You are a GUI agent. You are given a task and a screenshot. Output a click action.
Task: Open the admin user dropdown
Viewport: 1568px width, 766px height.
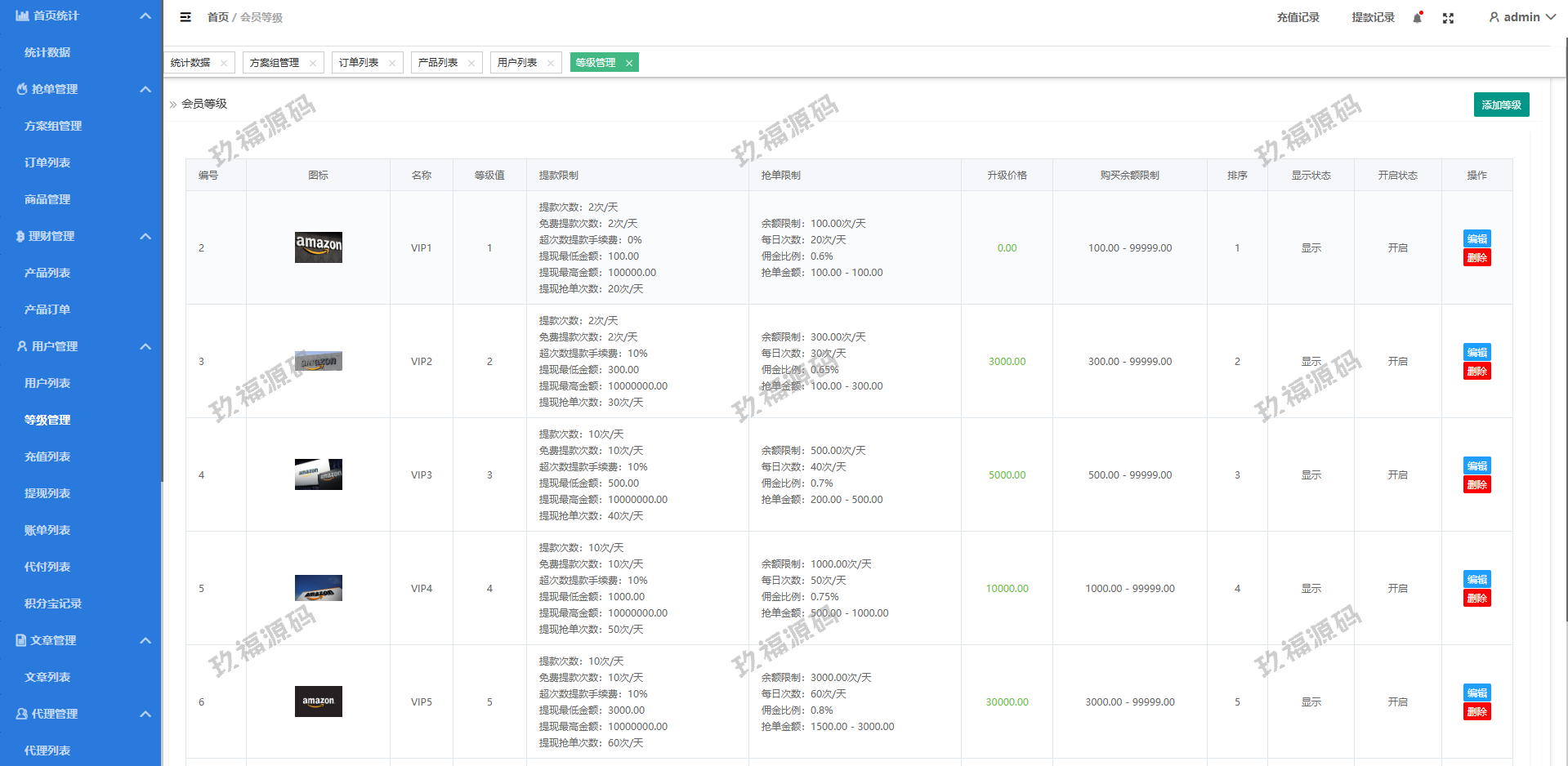pos(1521,17)
